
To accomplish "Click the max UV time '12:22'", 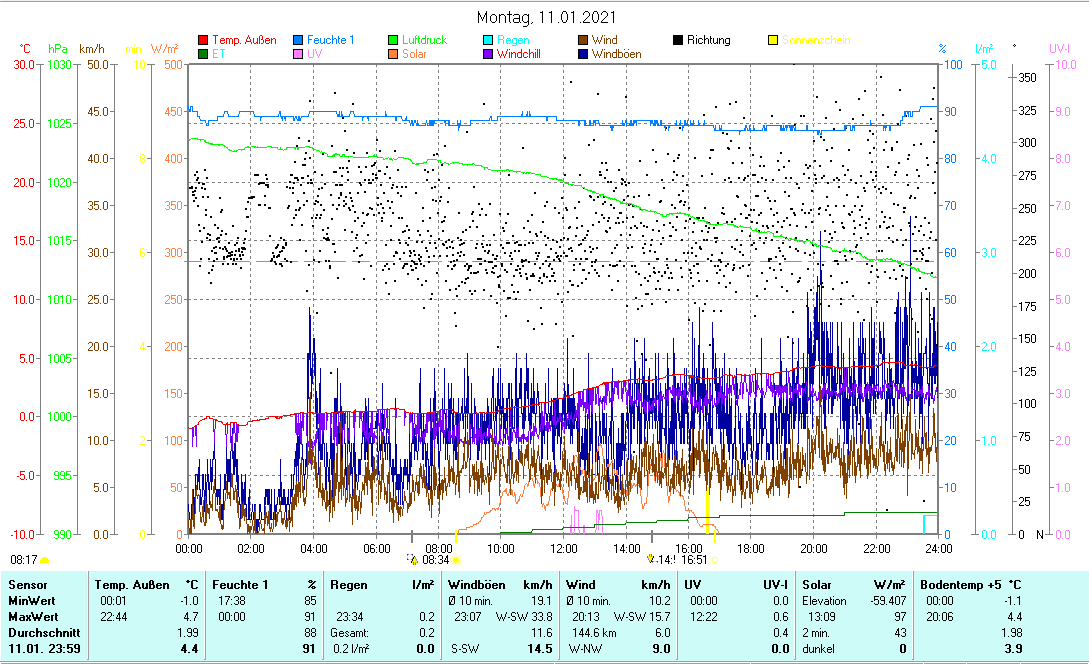I will tap(704, 617).
